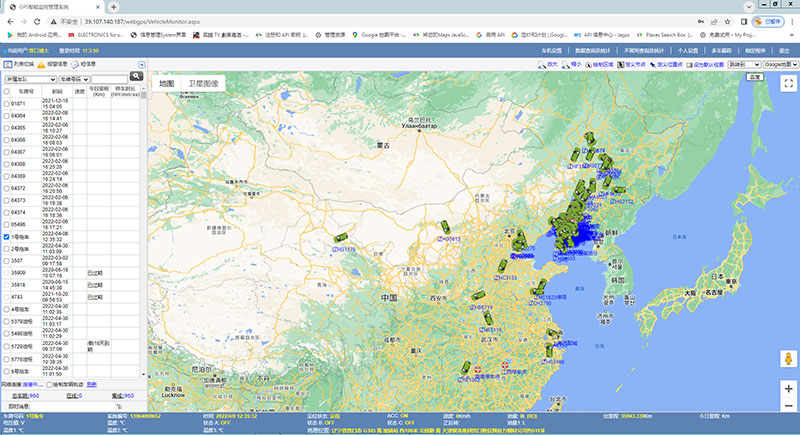Open the message envelope icon in left panel
The width and height of the screenshot is (800, 435).
[x=75, y=64]
